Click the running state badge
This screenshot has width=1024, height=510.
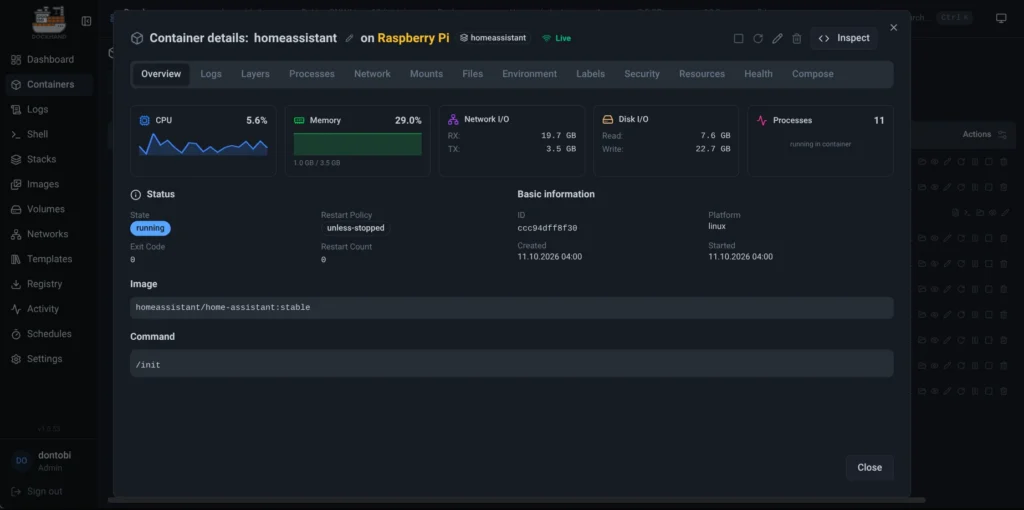pyautogui.click(x=150, y=229)
